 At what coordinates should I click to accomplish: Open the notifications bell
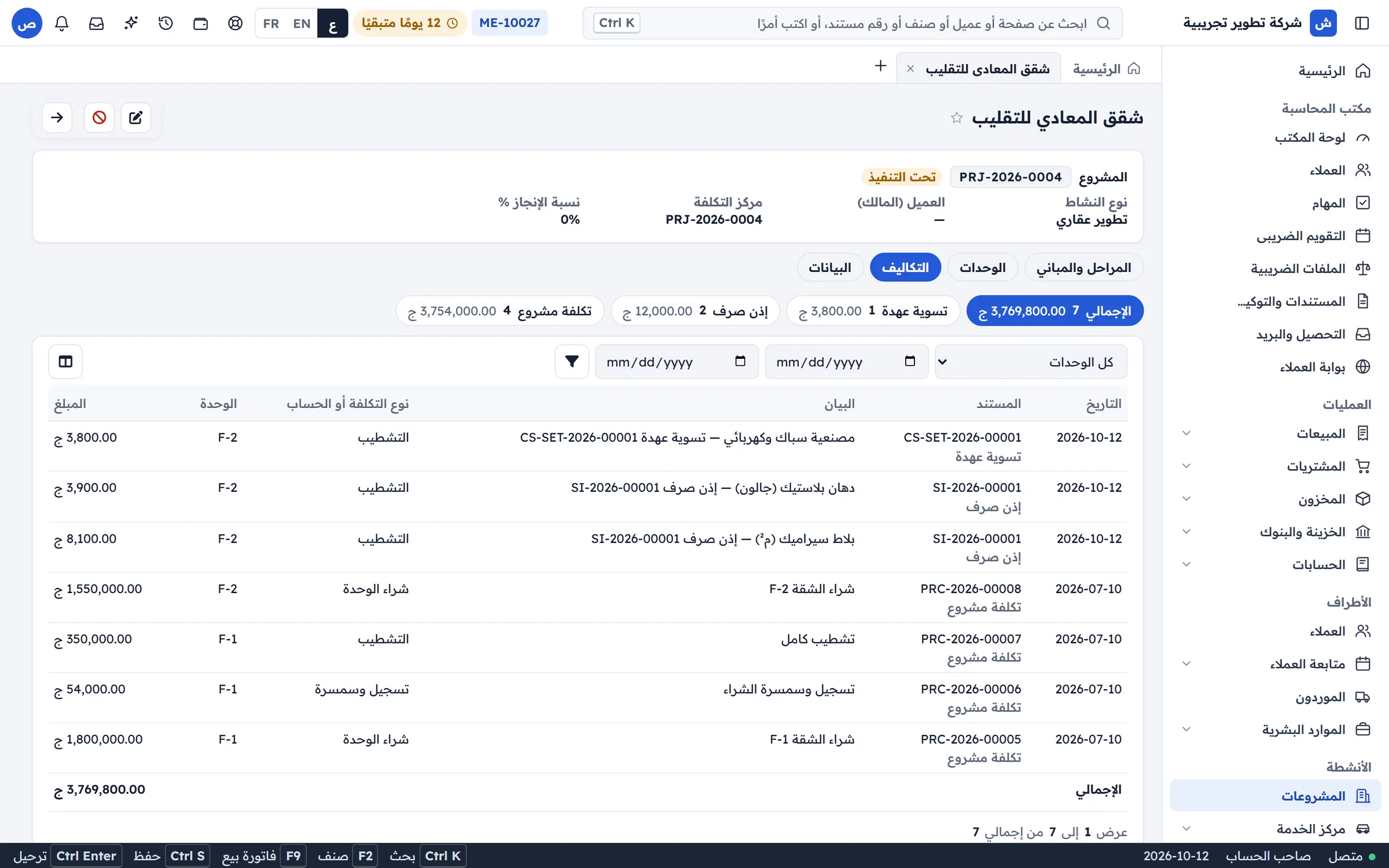point(62,23)
